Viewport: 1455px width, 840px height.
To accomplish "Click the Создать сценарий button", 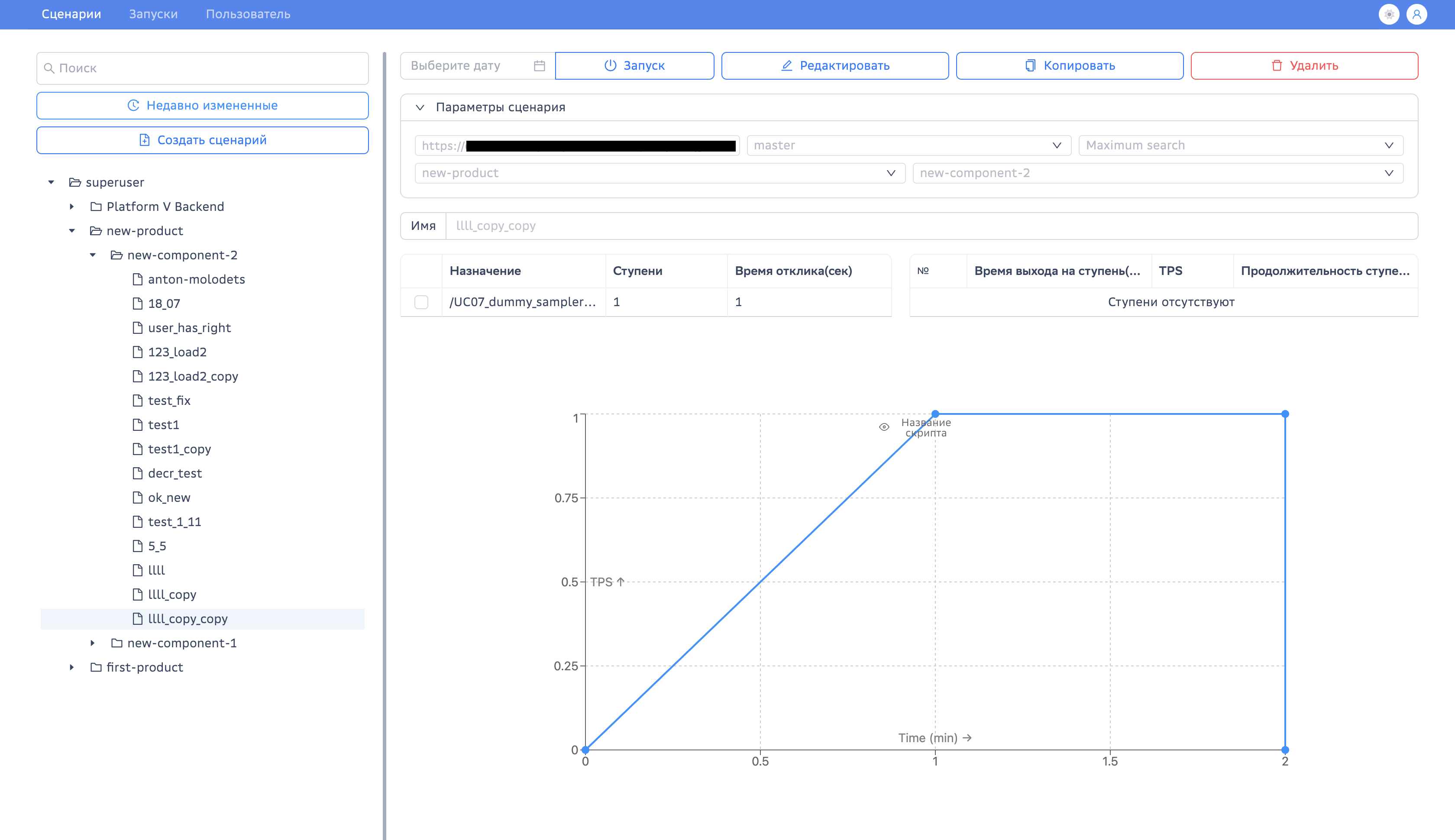I will (x=203, y=140).
